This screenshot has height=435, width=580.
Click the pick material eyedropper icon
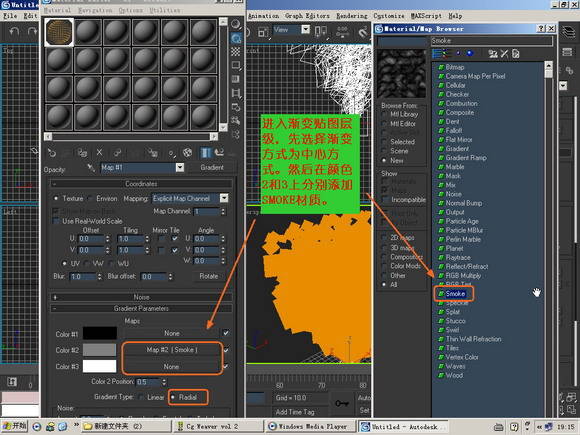(x=91, y=168)
